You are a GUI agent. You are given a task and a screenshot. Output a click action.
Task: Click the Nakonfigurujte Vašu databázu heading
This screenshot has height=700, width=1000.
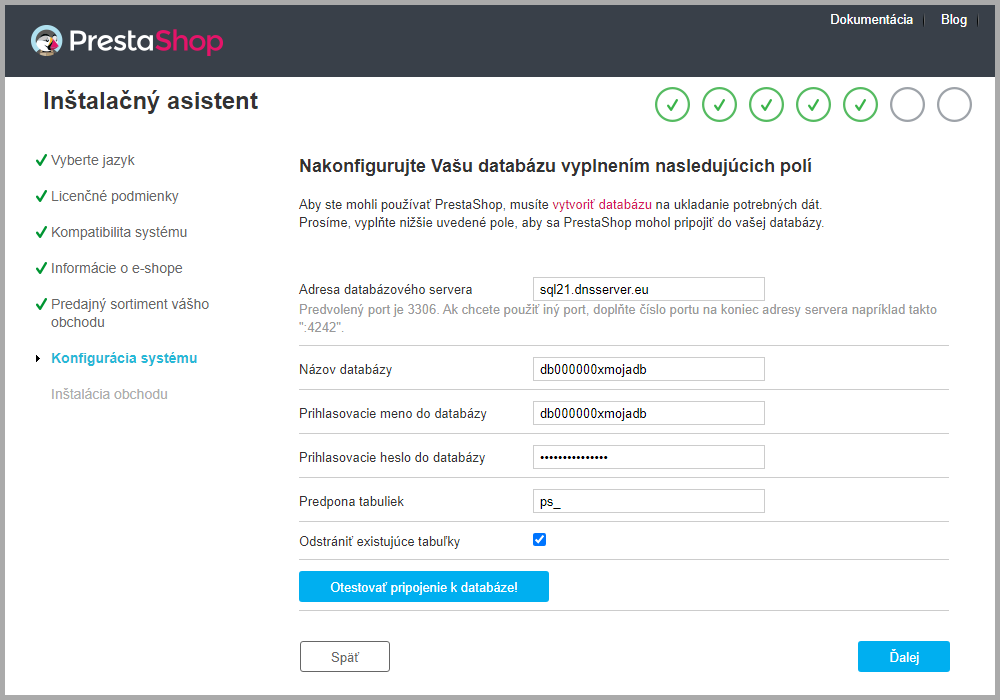(555, 166)
